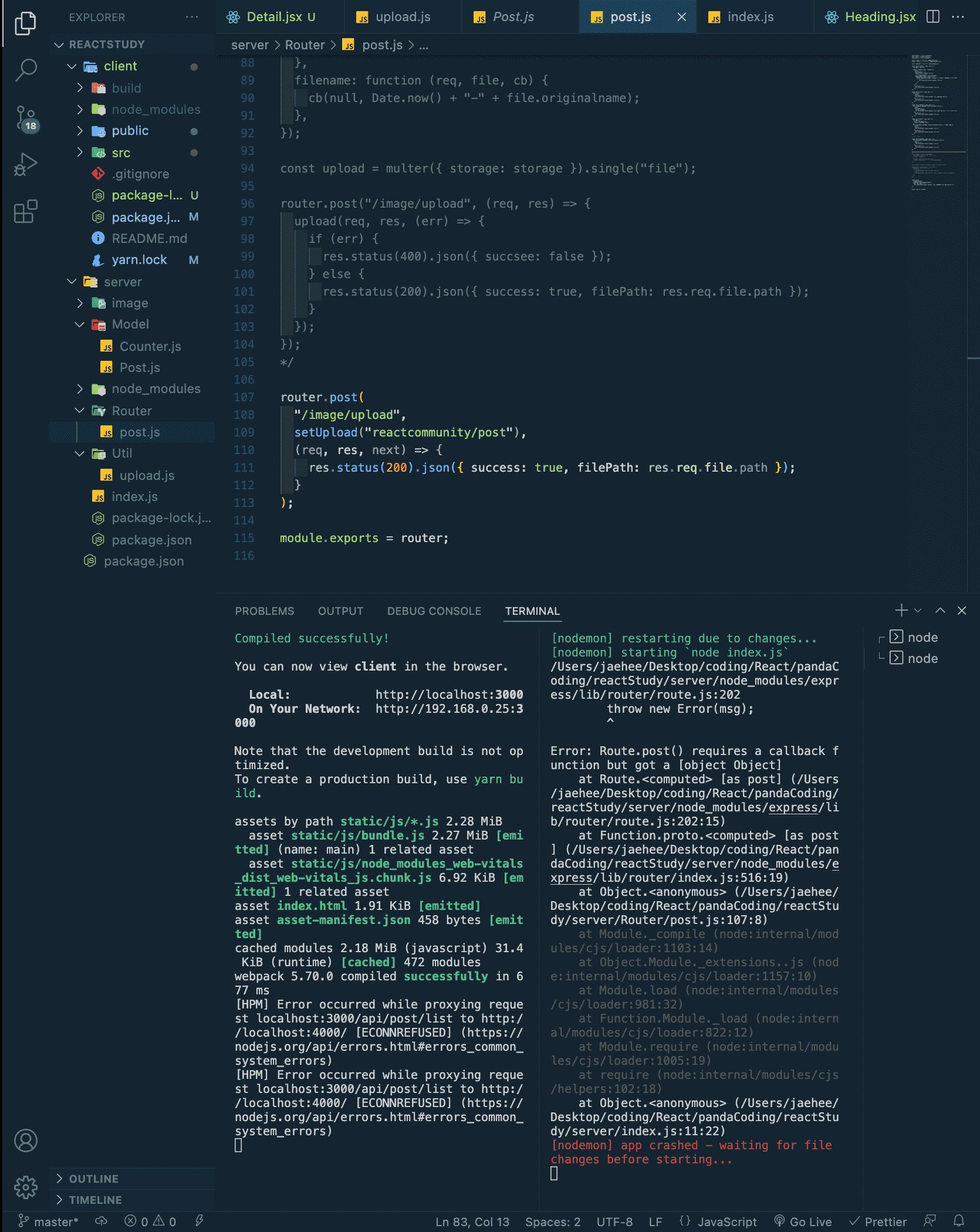The image size is (980, 1232).
Task: Go to line via Ln 83, Col 13
Action: (472, 1221)
